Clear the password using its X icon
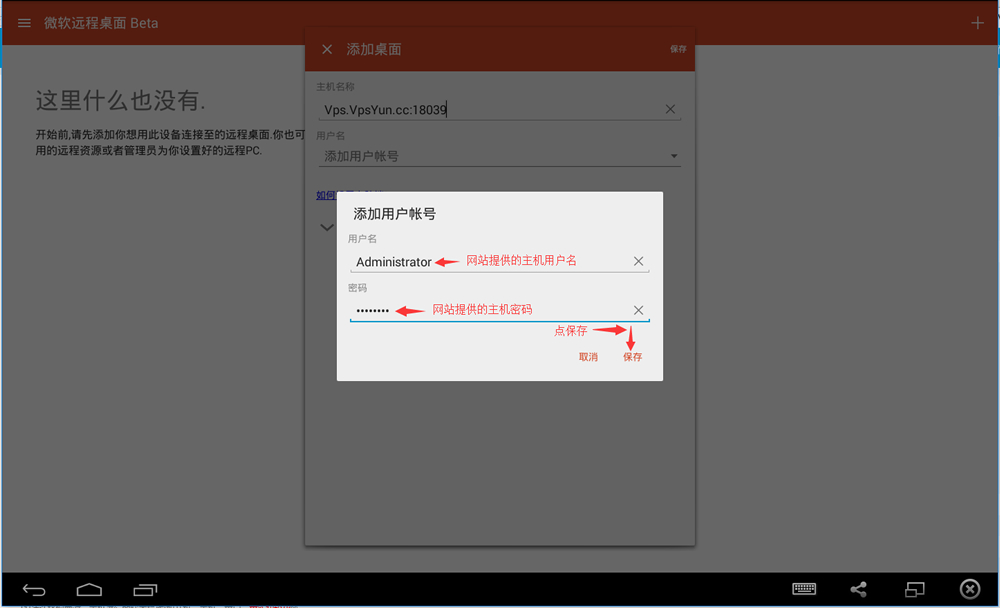Screen dimensions: 1000x608 click(639, 310)
